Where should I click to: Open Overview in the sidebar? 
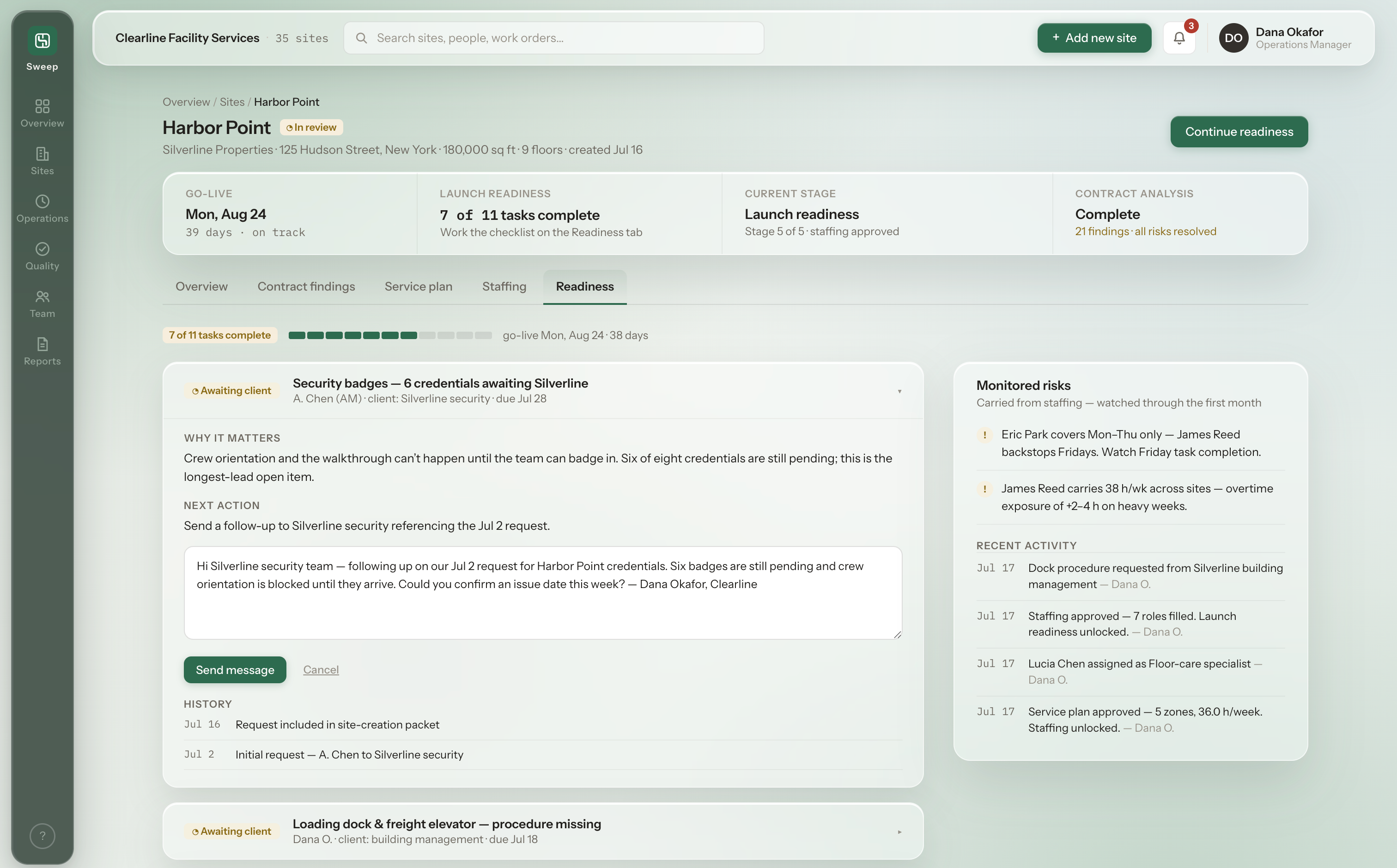click(42, 114)
